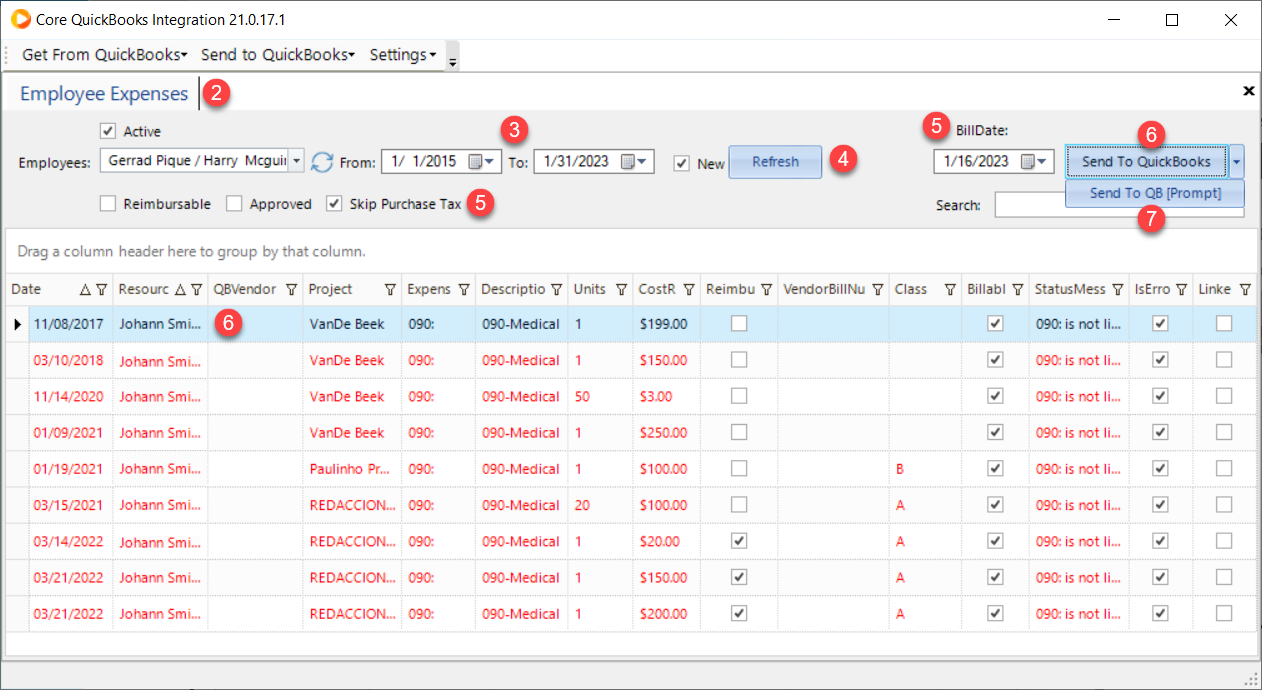Click the Core app logo in title bar
Screen dimensions: 1262x690
20,19
